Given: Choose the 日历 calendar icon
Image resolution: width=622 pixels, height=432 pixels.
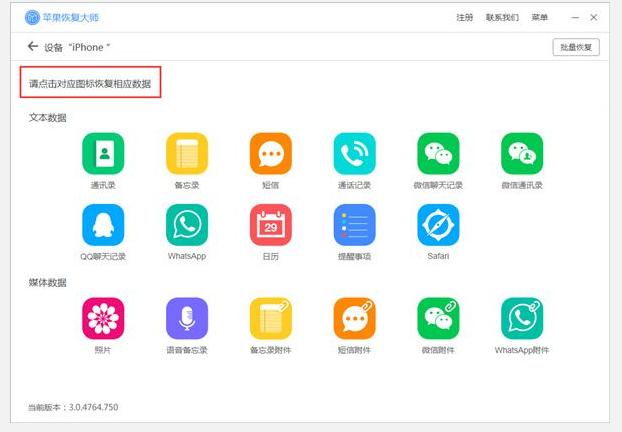Looking at the screenshot, I should click(x=271, y=225).
